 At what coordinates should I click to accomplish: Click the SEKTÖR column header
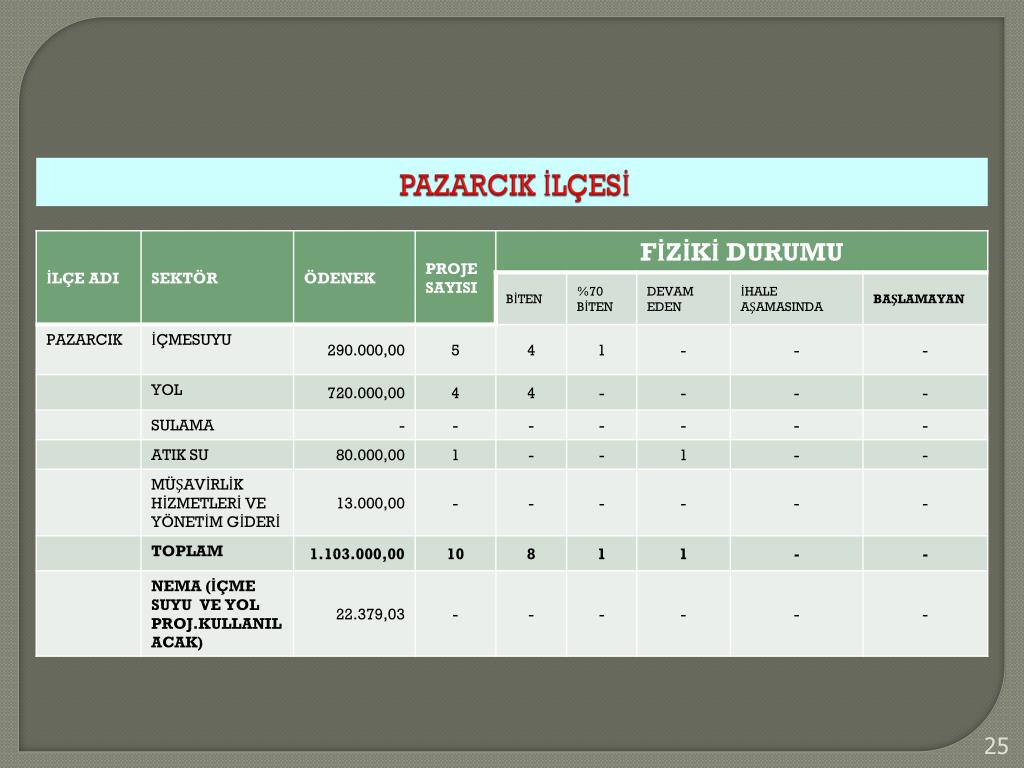coord(217,278)
